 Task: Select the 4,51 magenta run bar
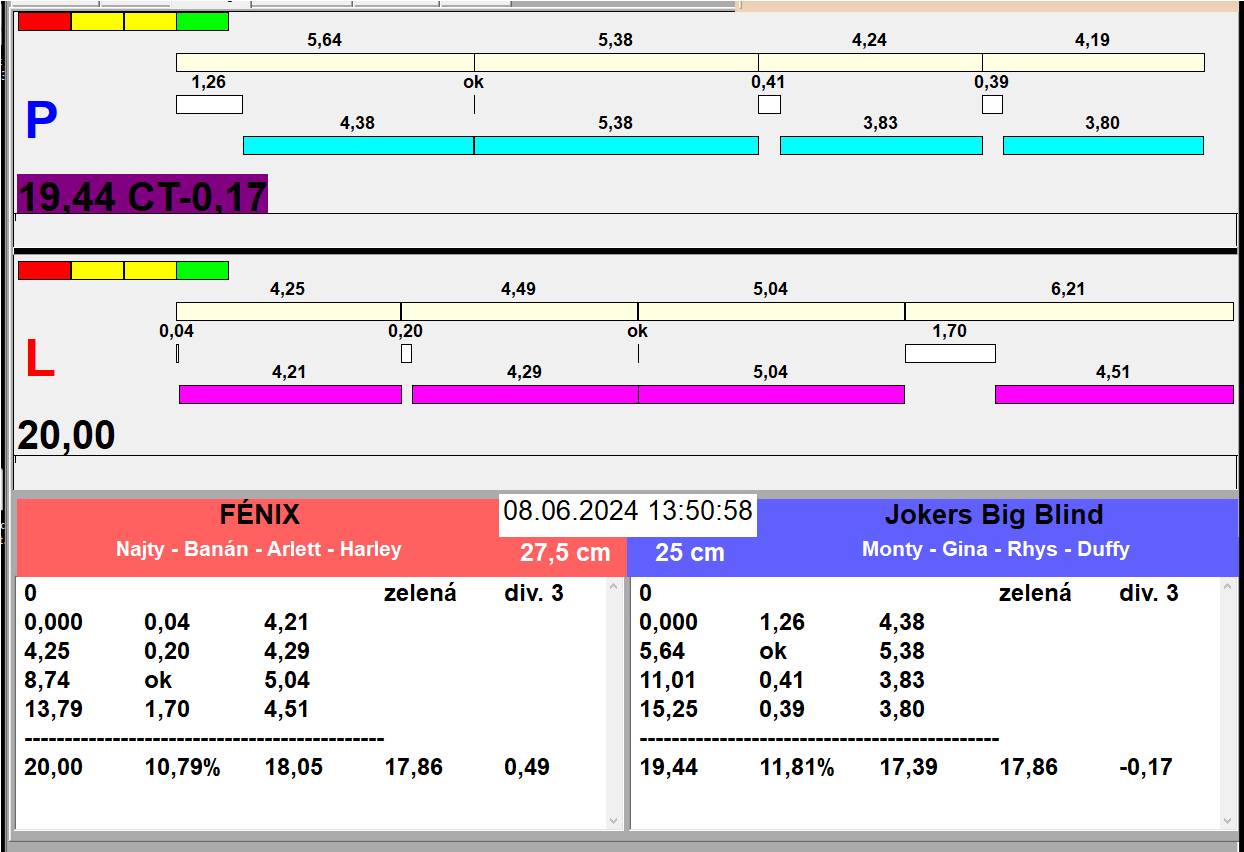[1113, 395]
